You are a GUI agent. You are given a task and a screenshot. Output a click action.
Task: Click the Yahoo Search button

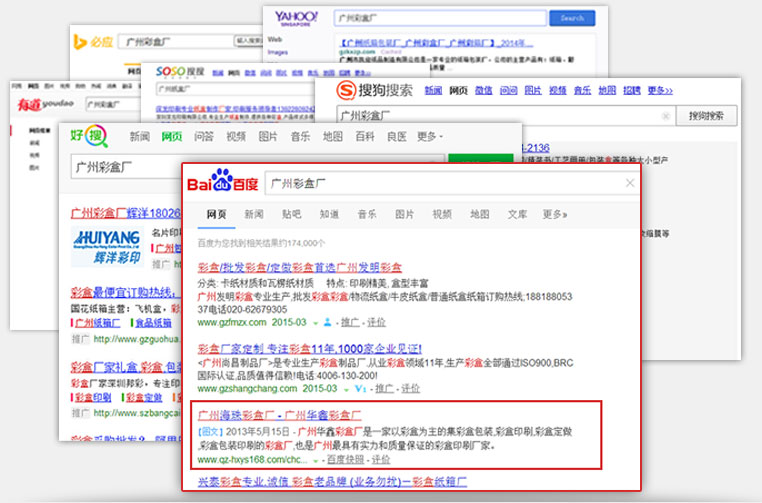[572, 18]
